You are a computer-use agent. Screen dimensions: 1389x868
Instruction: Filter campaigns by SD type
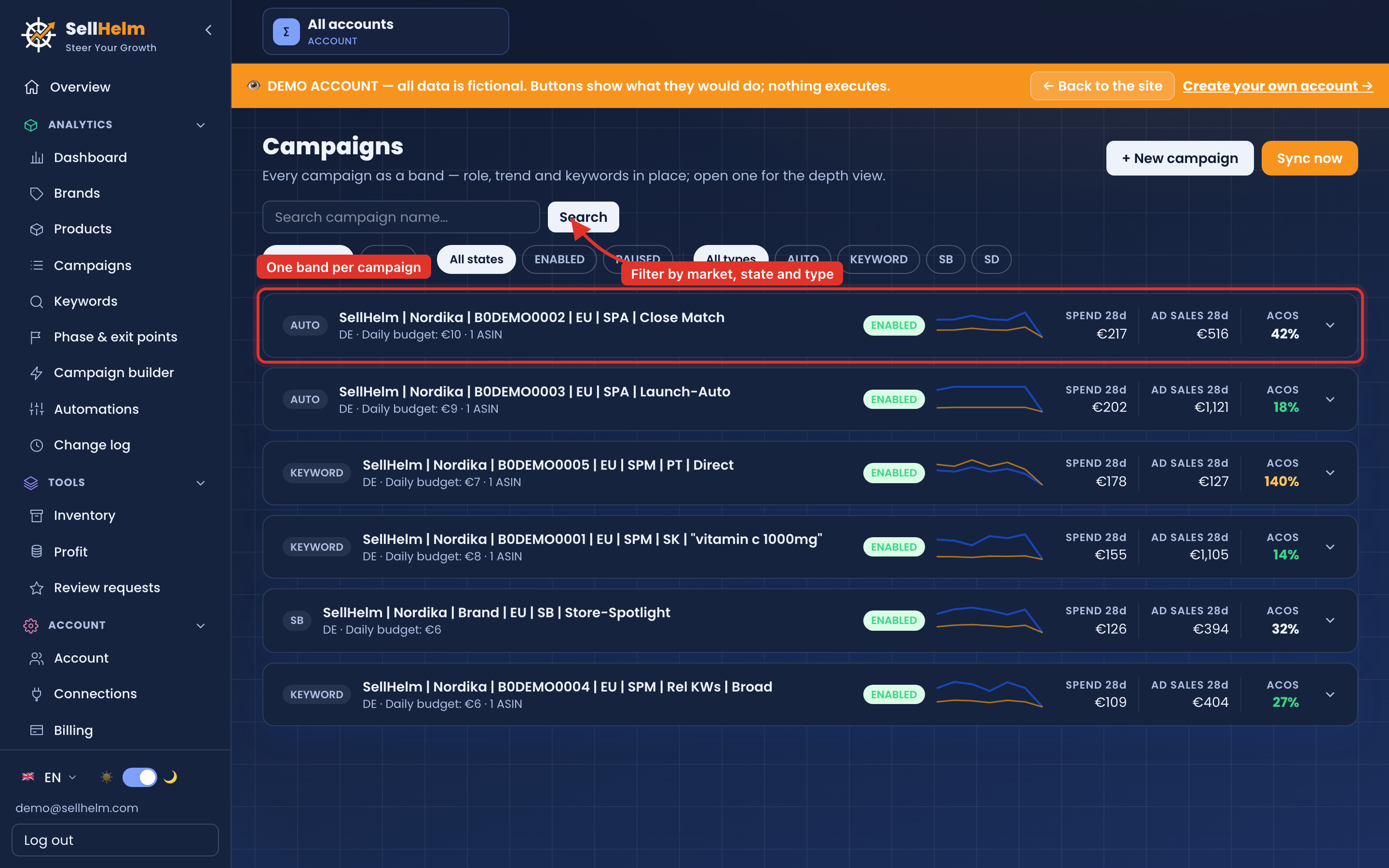tap(991, 259)
